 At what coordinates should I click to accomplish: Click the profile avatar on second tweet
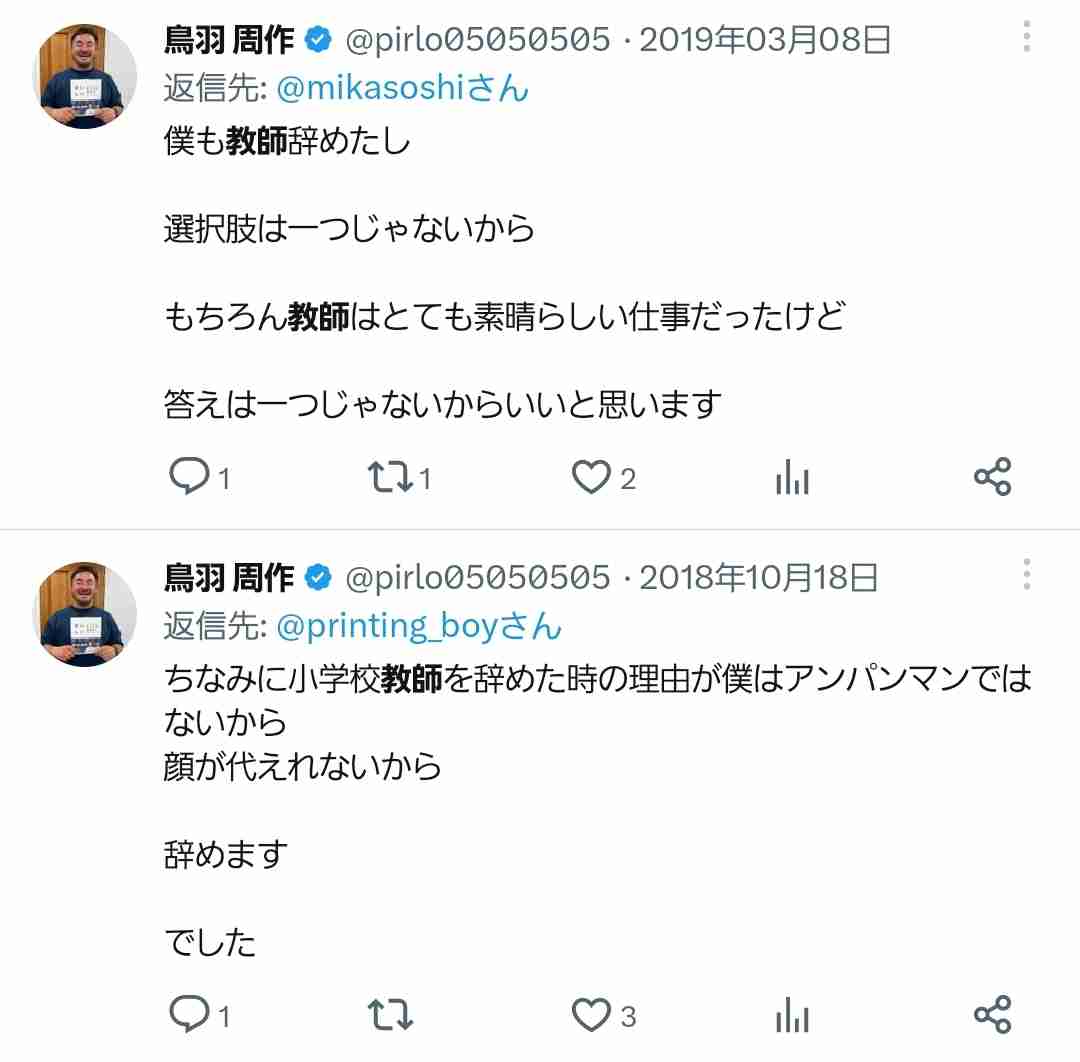[x=85, y=614]
